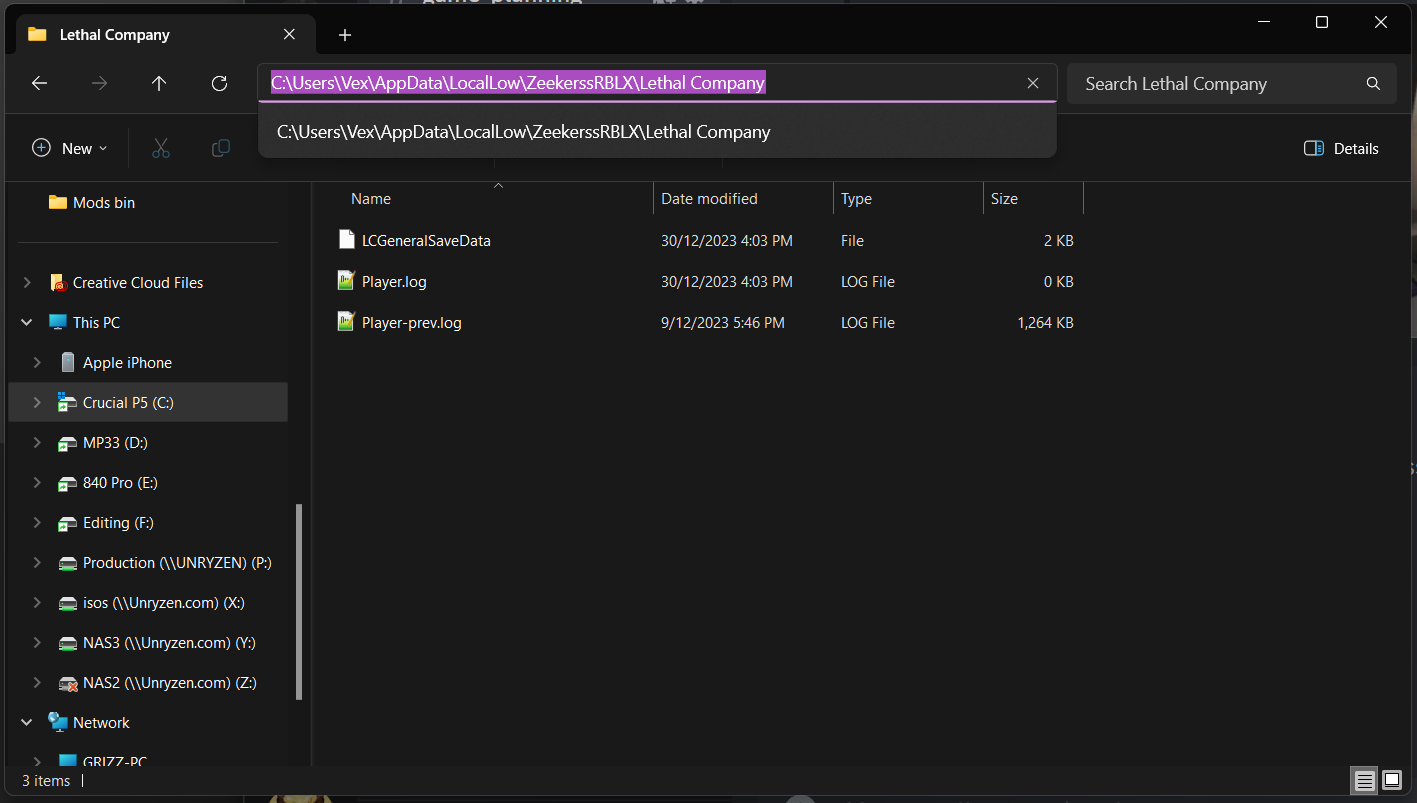Click the Cut scissors icon
Screen dimensions: 1417x803
(161, 148)
